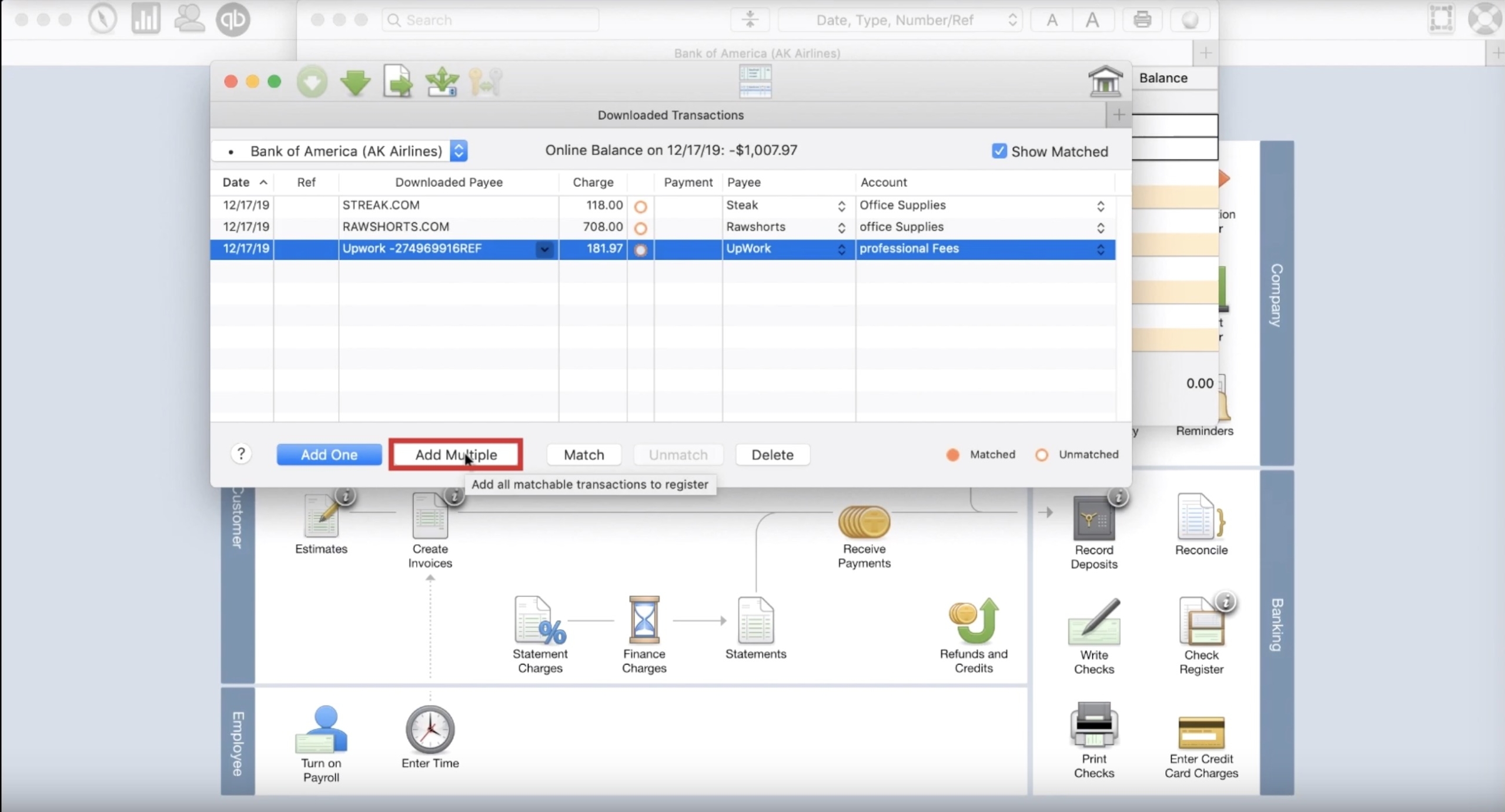Click the keys toolbar icon
This screenshot has width=1505, height=812.
coord(486,82)
